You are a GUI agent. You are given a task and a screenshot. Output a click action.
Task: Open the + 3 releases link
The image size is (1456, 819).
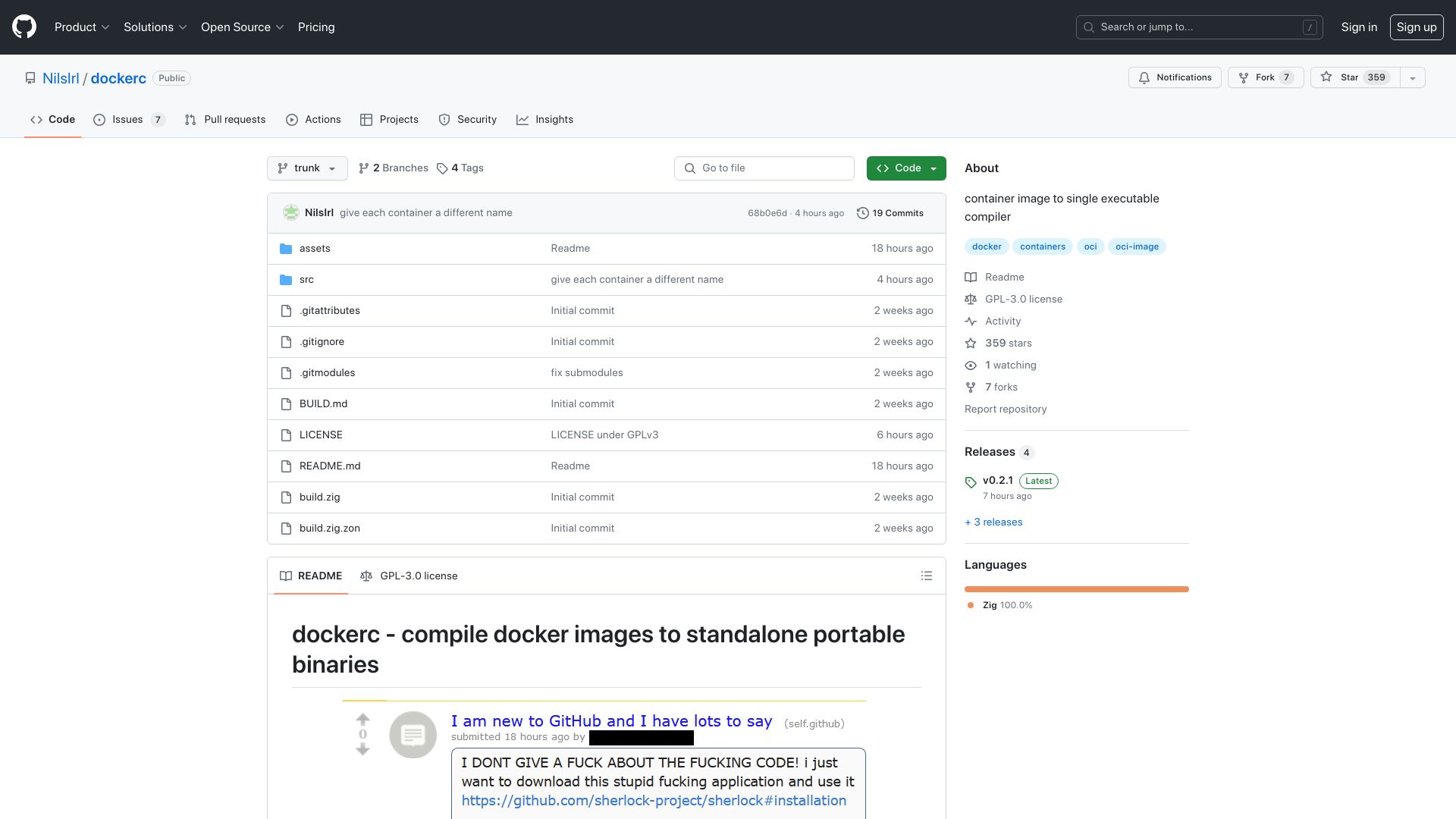(993, 522)
